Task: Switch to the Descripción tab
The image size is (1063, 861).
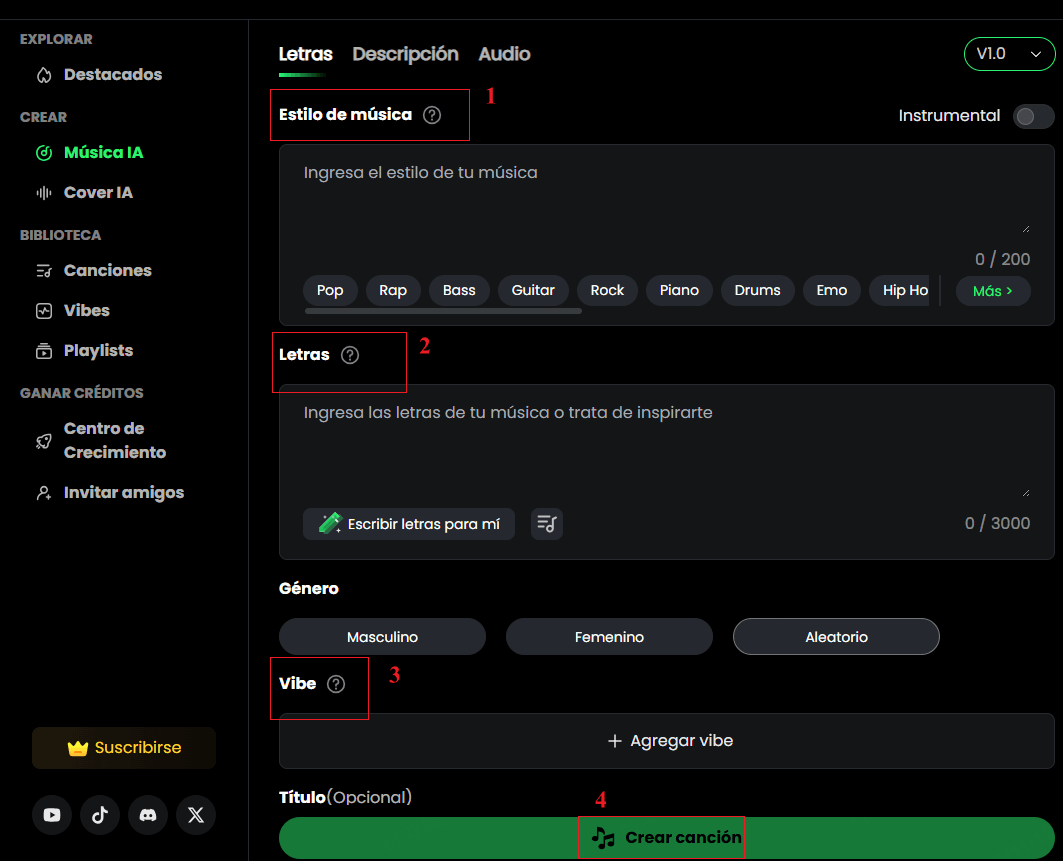Action: [x=405, y=54]
